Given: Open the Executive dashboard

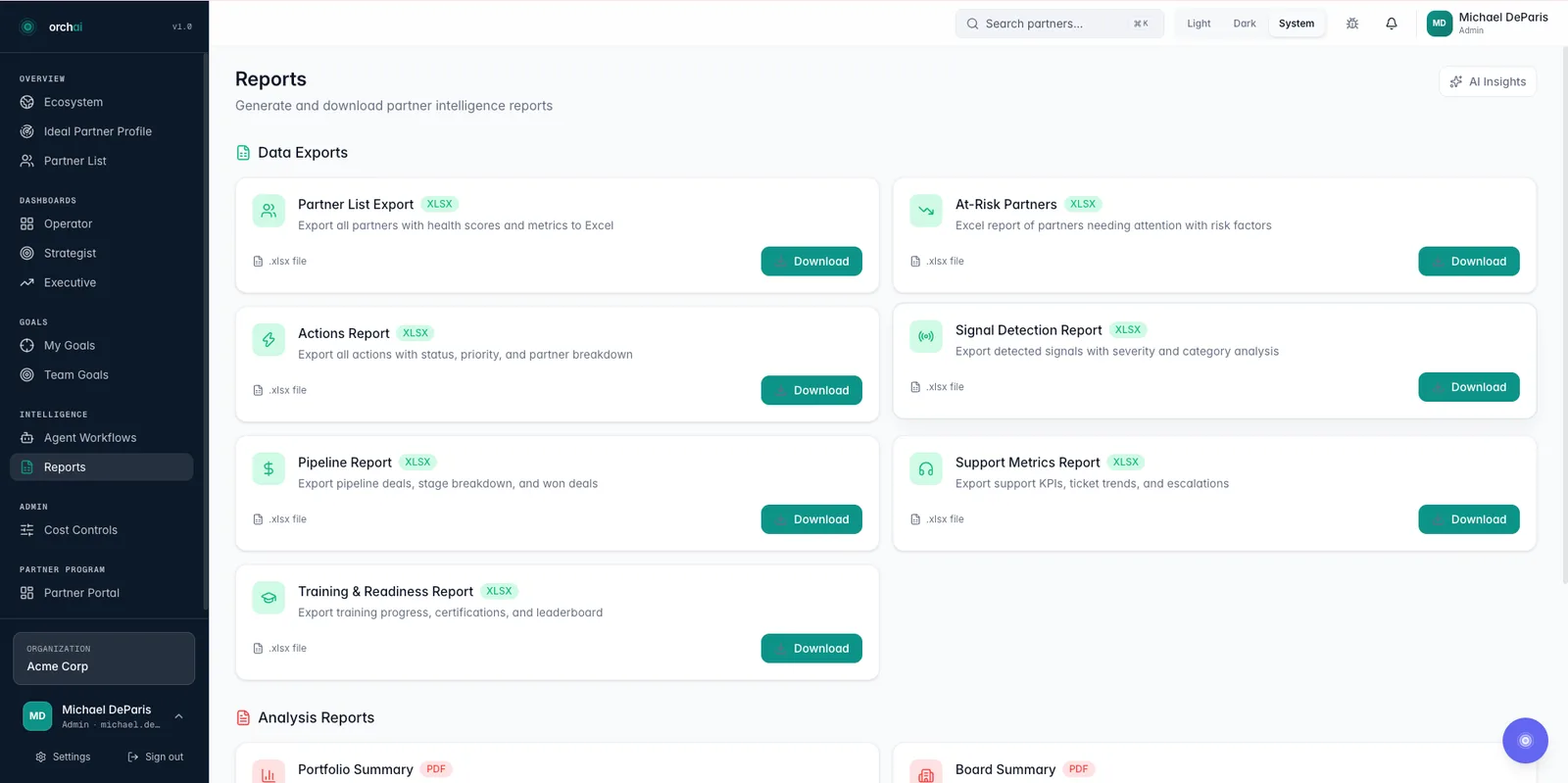Looking at the screenshot, I should 102,282.
